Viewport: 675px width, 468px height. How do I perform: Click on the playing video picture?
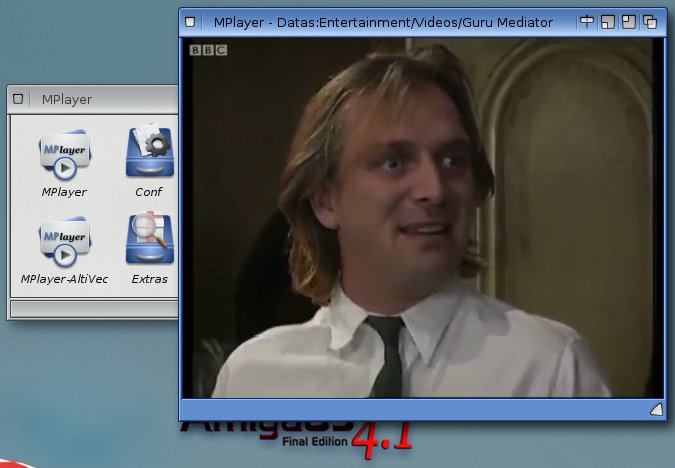pyautogui.click(x=420, y=220)
